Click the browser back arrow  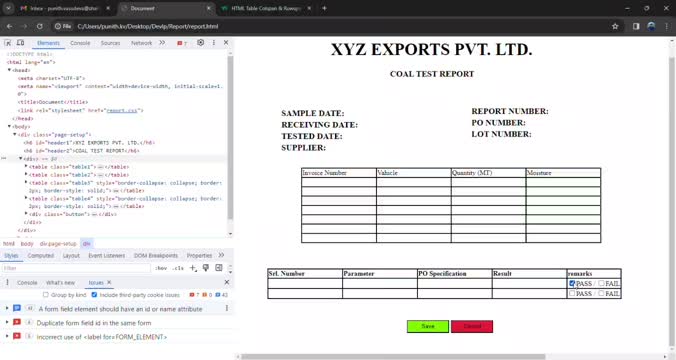[9, 26]
